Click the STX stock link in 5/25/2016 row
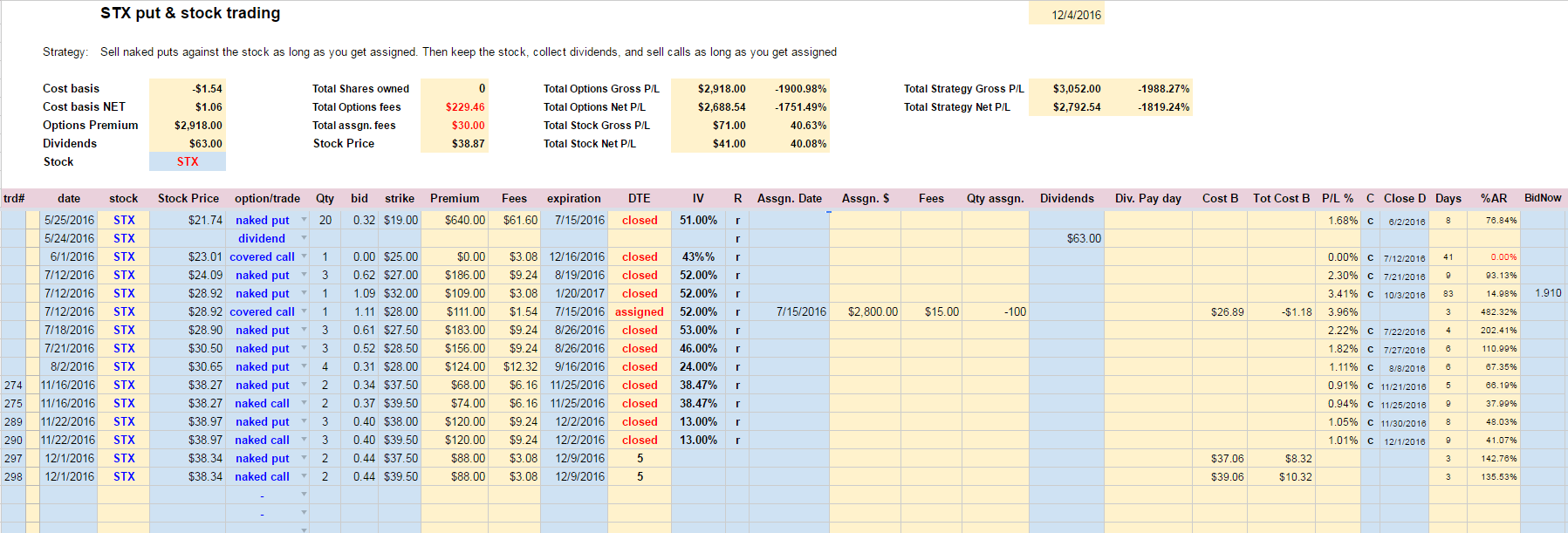Viewport: 1568px width, 533px height. coord(124,220)
